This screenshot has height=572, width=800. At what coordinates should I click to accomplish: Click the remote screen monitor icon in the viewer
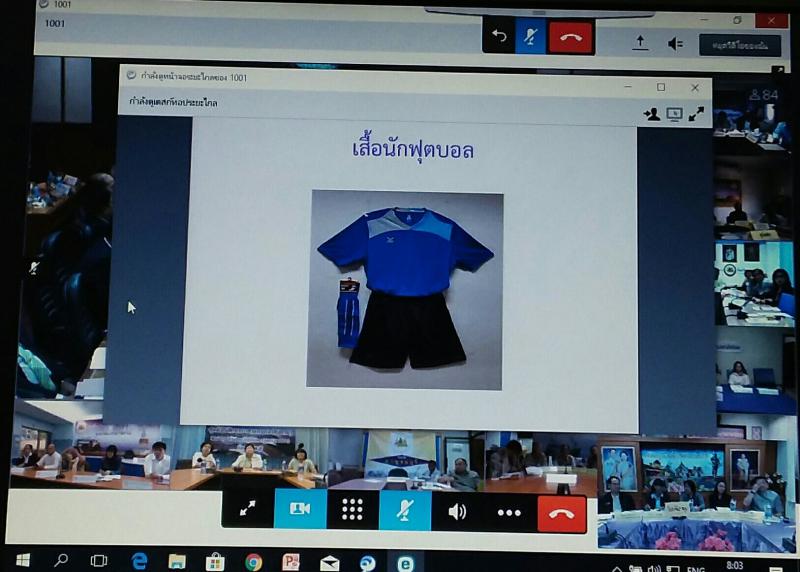click(674, 114)
